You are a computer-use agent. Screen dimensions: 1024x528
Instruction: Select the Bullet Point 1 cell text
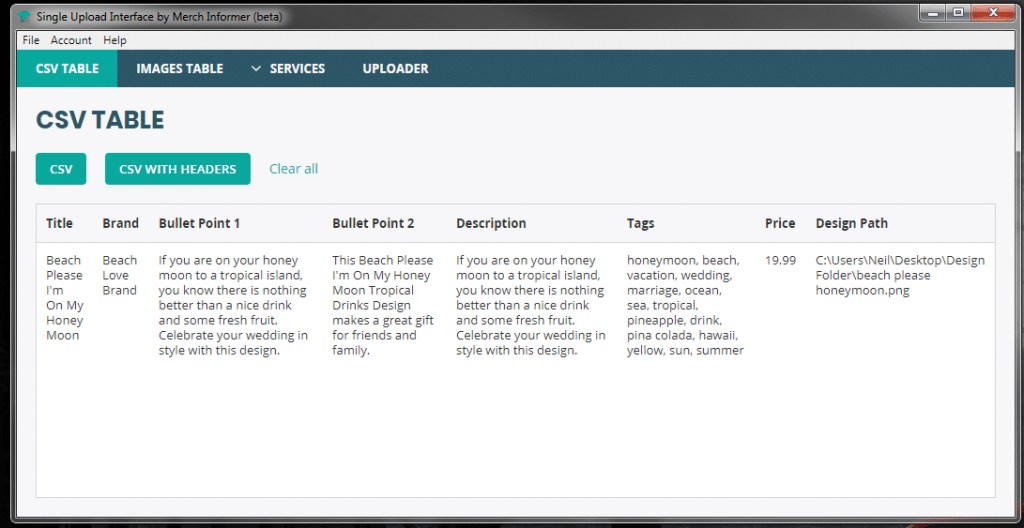[233, 305]
